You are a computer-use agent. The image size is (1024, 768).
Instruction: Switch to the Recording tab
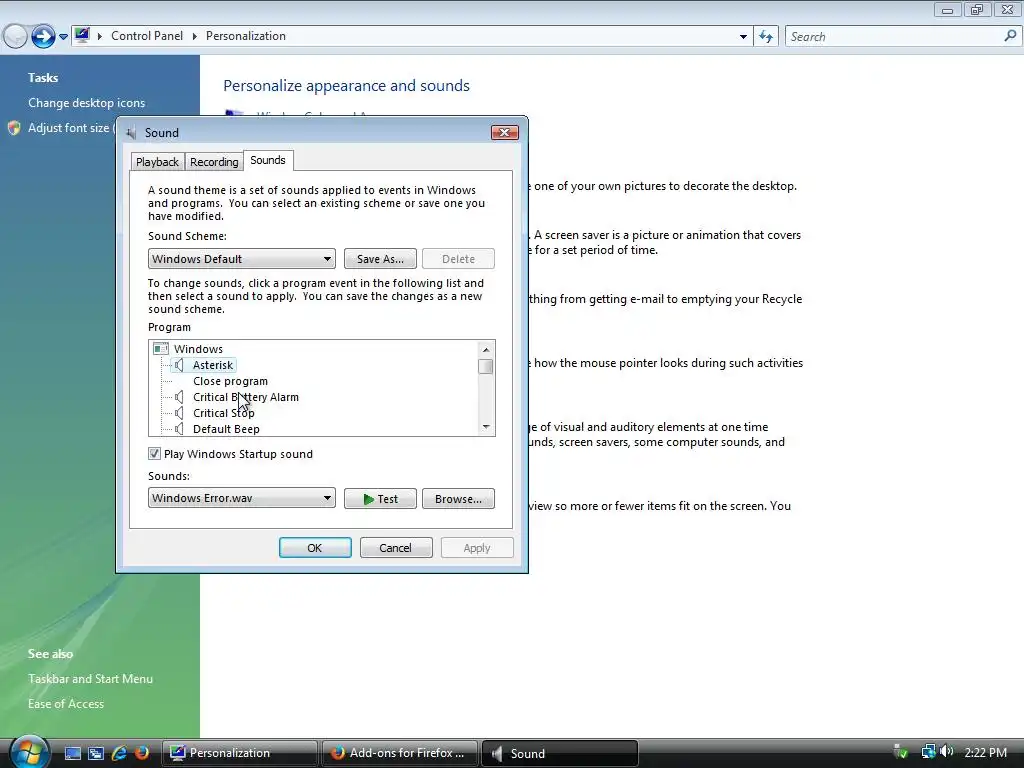(x=214, y=162)
